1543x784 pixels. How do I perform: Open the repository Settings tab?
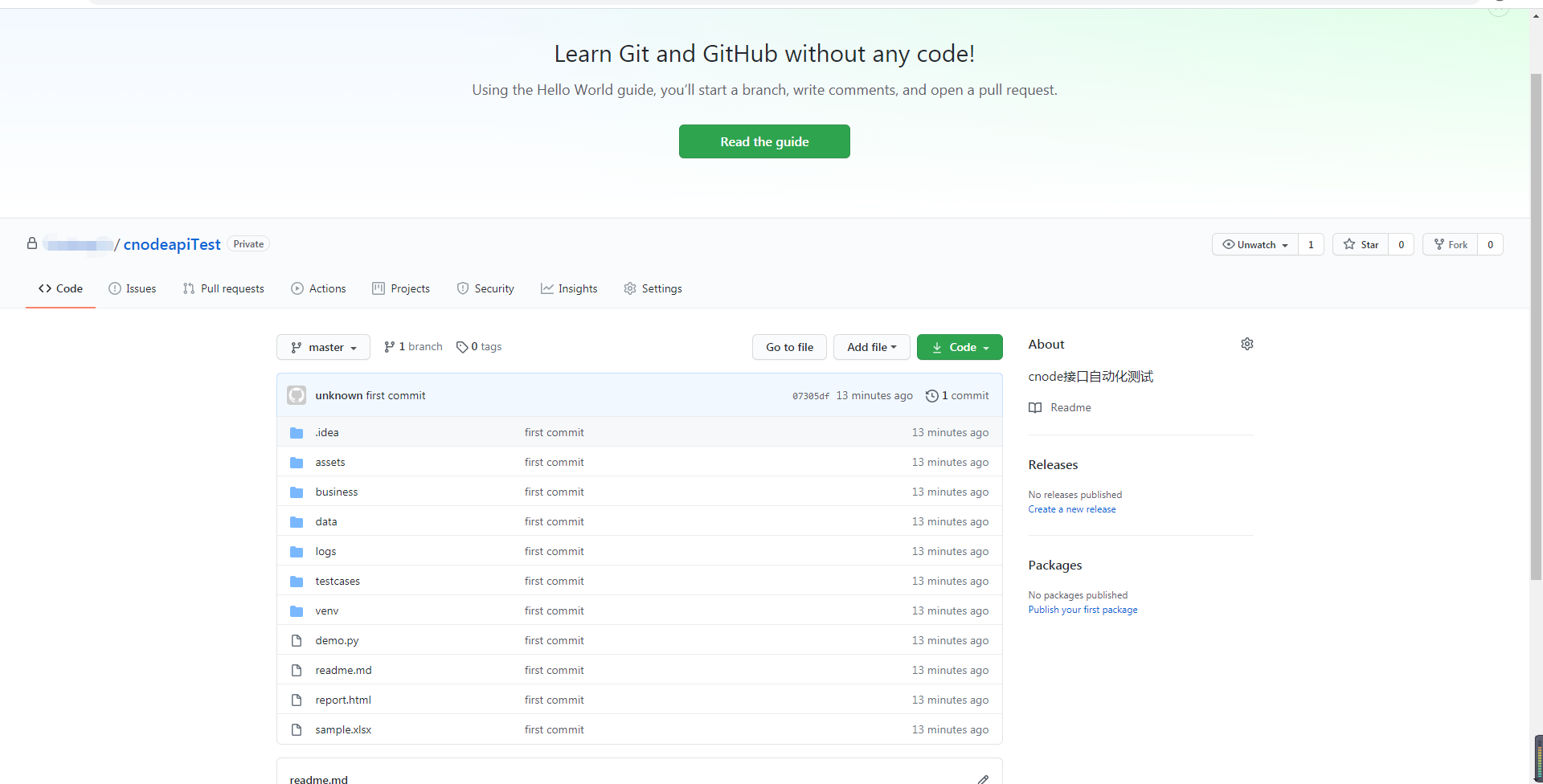pyautogui.click(x=653, y=288)
